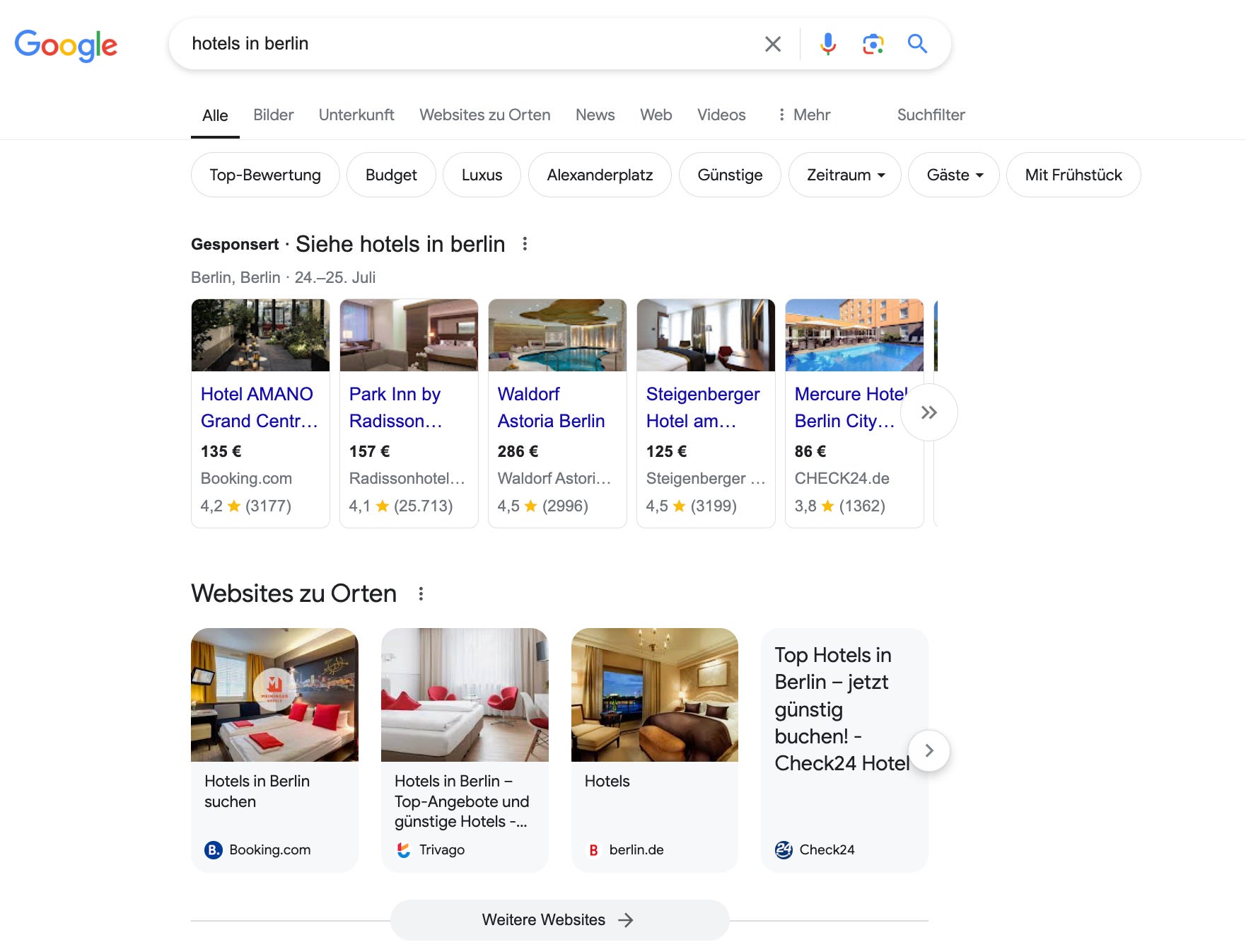Click berlin.de card suite image
This screenshot has height=952, width=1246.
(x=655, y=695)
